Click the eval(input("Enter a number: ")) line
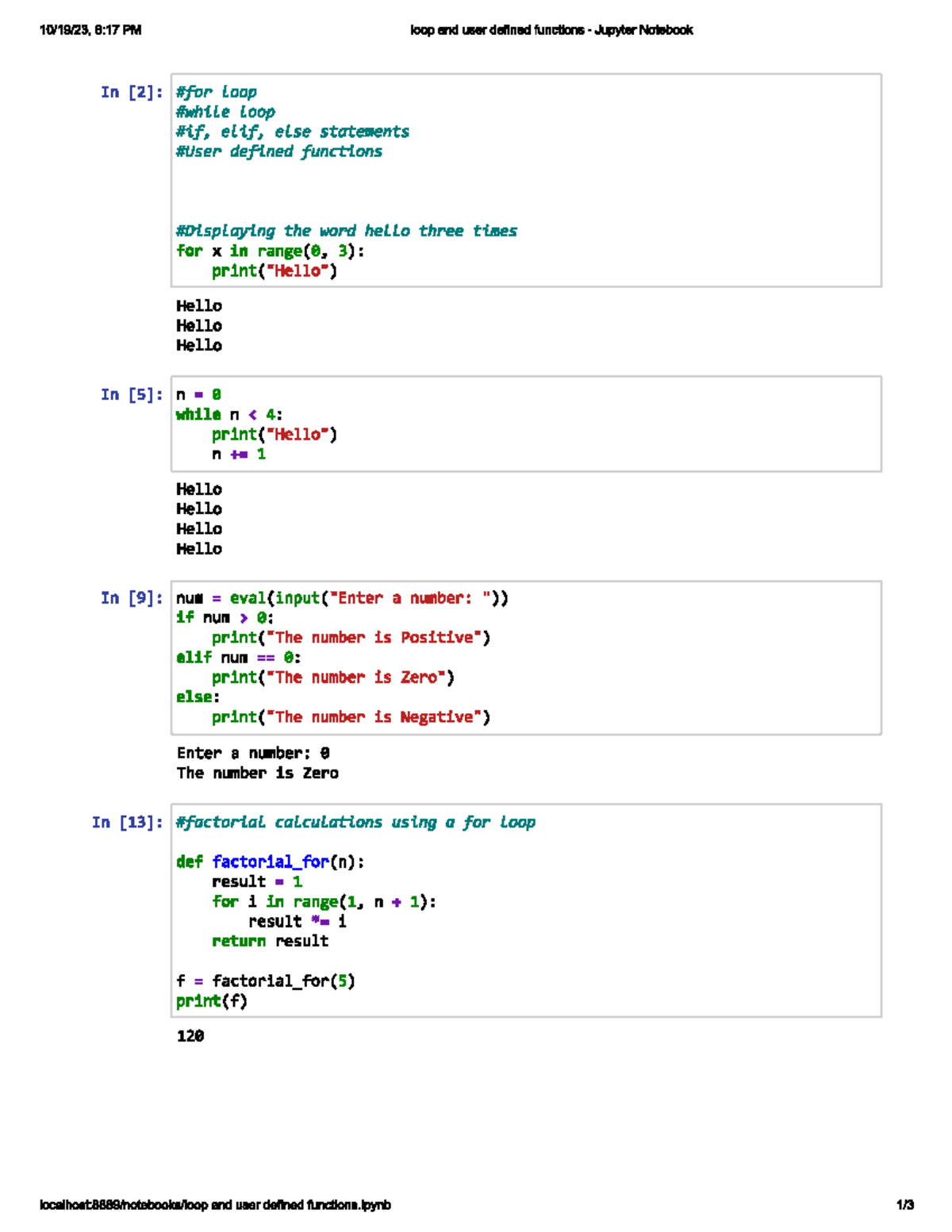The height and width of the screenshot is (1232, 952). [342, 598]
